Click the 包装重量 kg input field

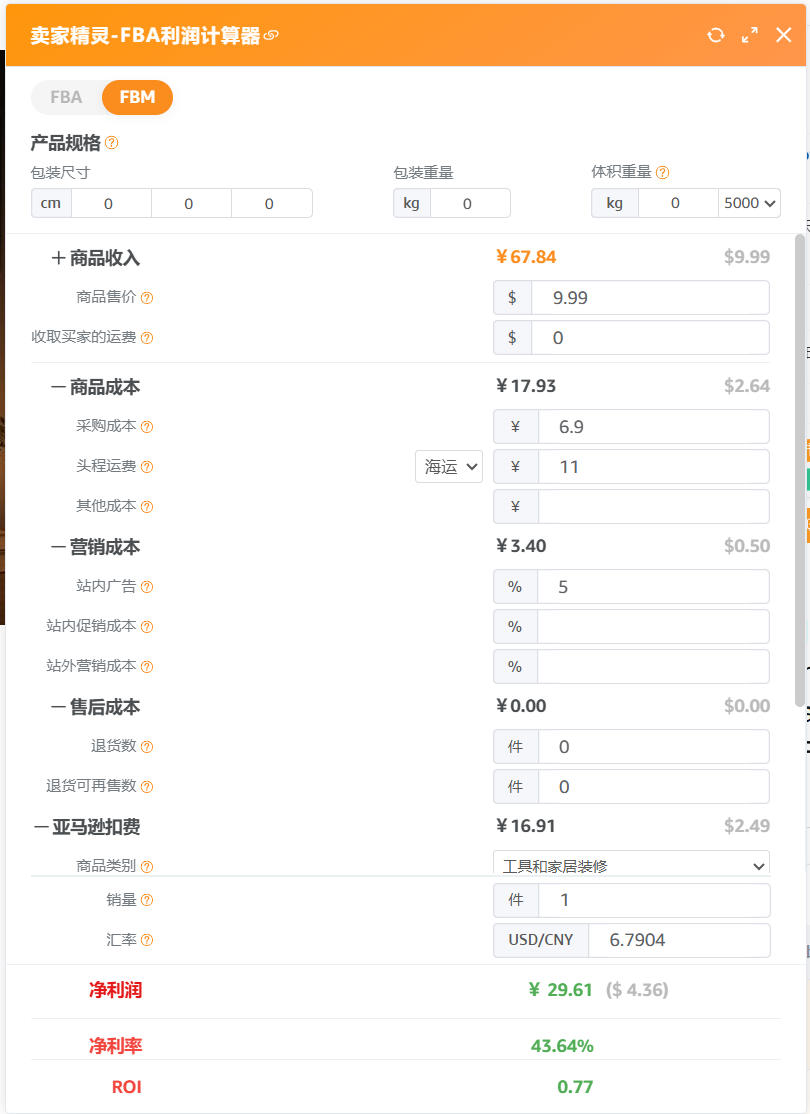click(470, 203)
